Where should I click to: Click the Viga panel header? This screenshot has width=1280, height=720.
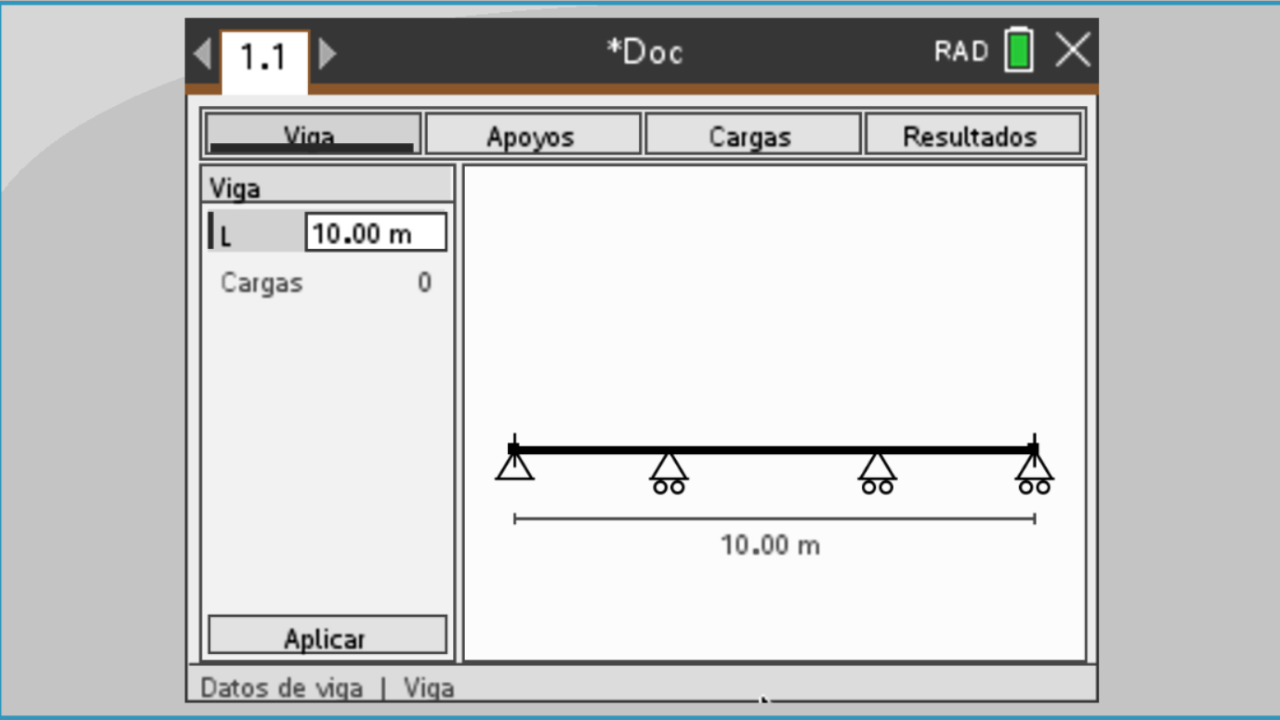click(327, 187)
